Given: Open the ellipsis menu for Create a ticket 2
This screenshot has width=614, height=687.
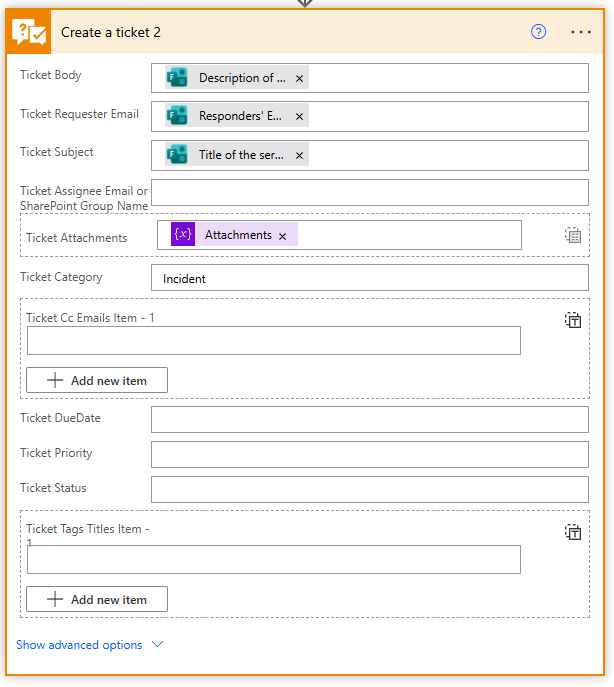Looking at the screenshot, I should click(x=581, y=32).
